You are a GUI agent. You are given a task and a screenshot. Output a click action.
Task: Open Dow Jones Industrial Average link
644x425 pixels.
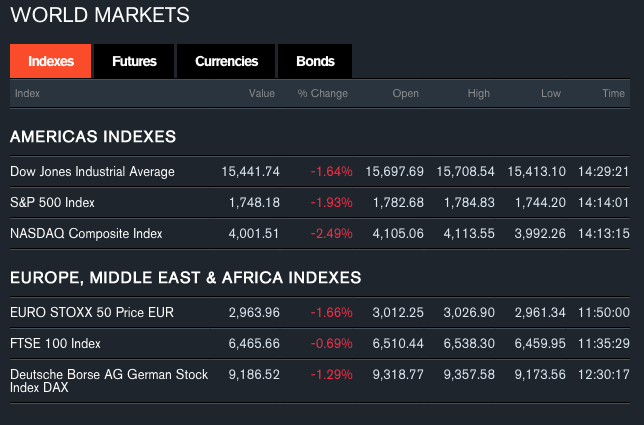[x=92, y=172]
